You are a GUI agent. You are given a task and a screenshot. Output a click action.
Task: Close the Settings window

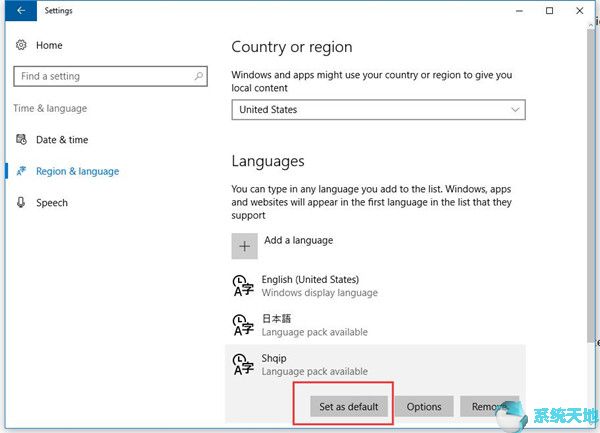(x=580, y=11)
